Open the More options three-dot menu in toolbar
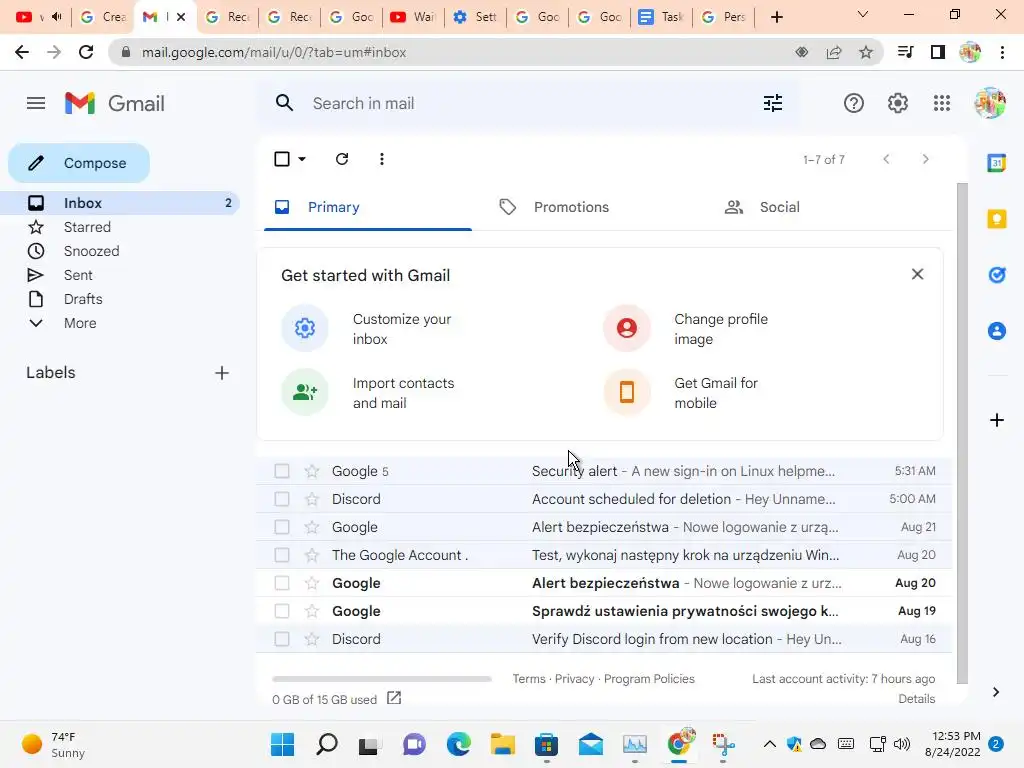1024x768 pixels. (x=381, y=159)
